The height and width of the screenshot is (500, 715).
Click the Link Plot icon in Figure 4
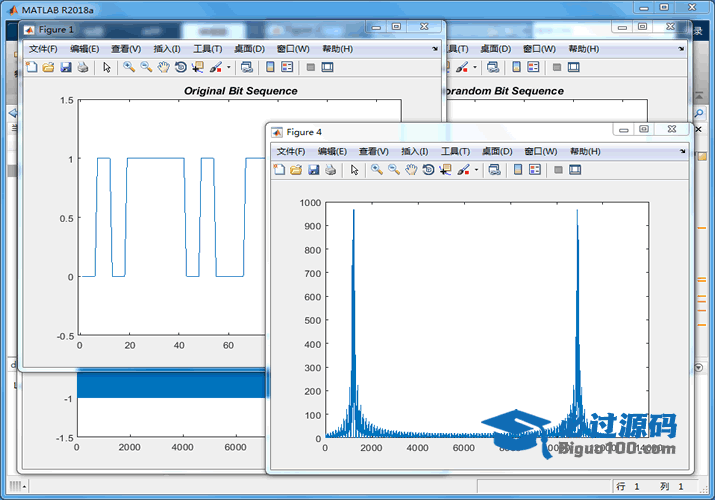(x=494, y=170)
